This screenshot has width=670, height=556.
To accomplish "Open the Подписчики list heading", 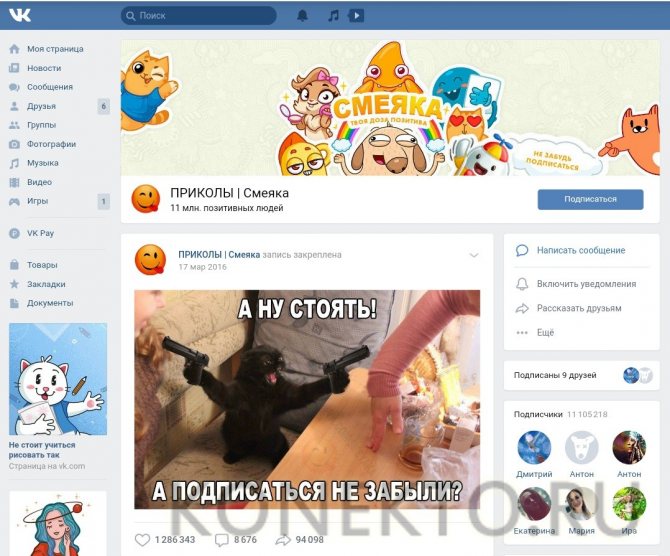I will (x=538, y=414).
